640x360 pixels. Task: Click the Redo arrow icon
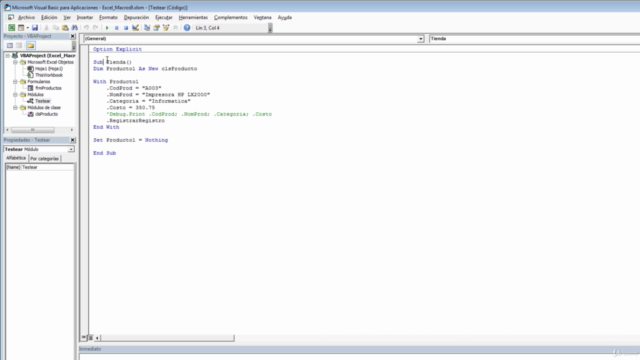96,28
